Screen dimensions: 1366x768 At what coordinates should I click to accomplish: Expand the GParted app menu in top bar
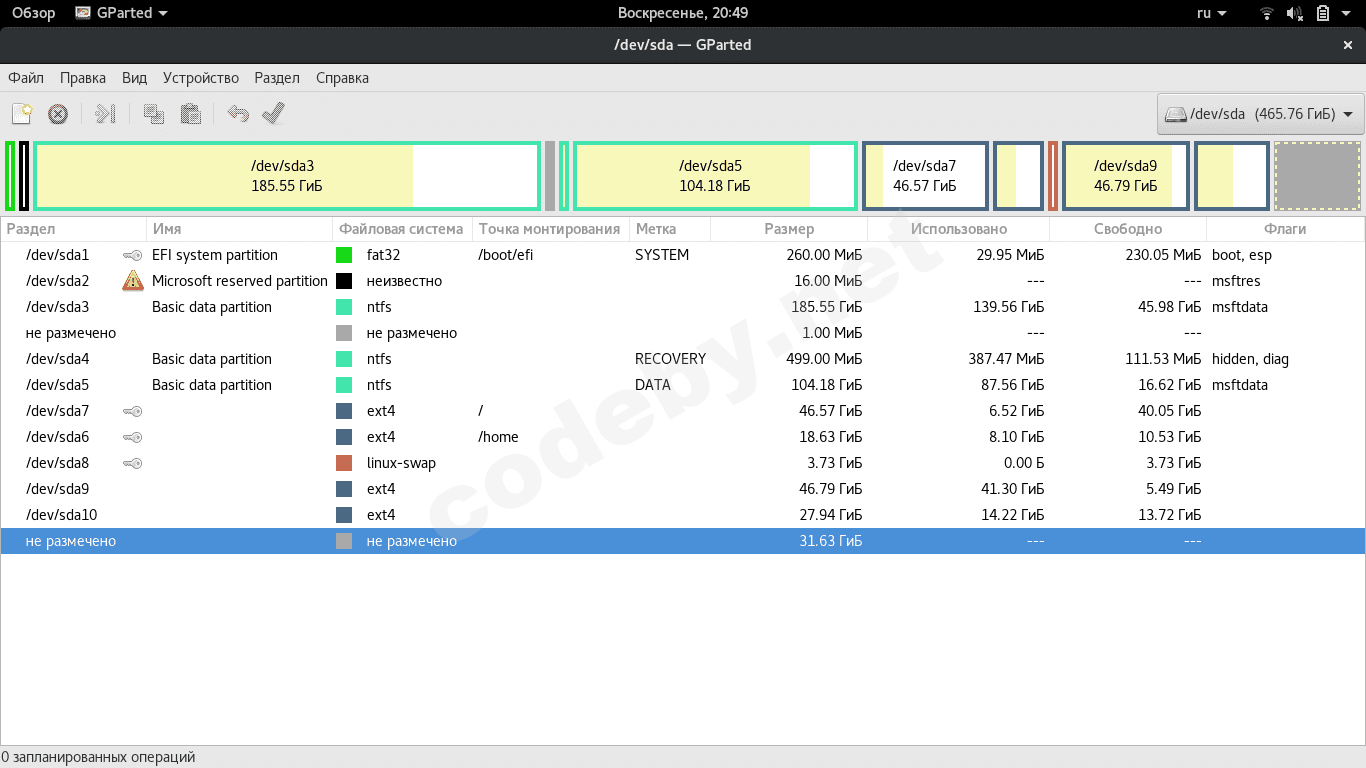pyautogui.click(x=122, y=13)
